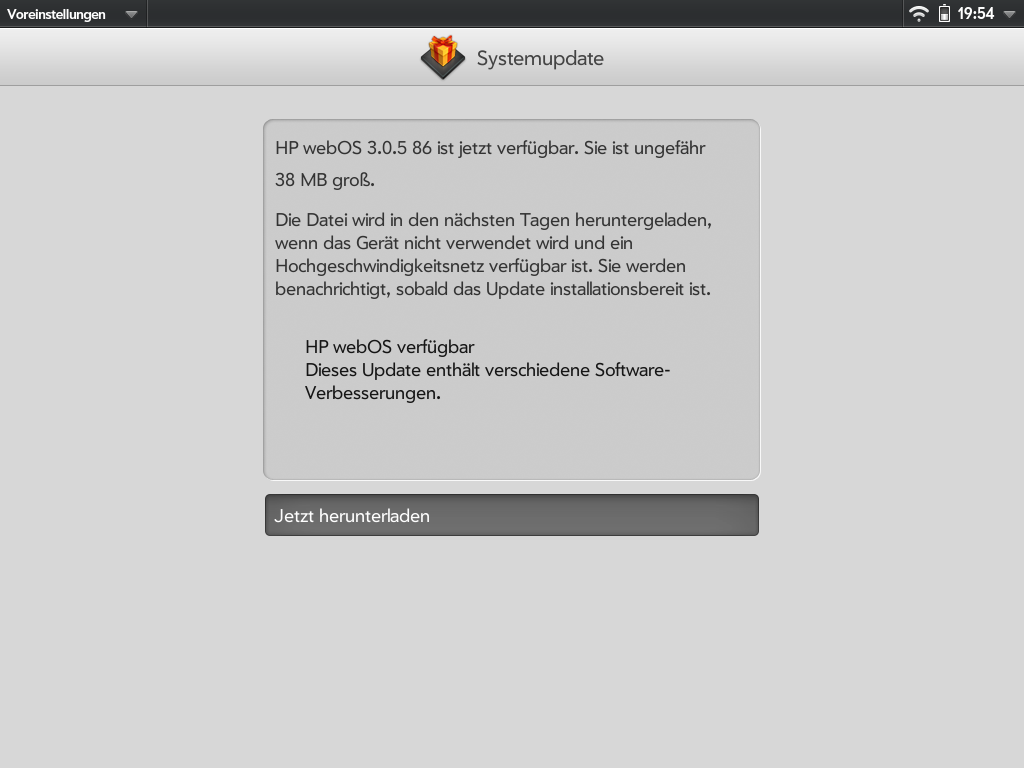
Task: Click the Systemupdate header title
Action: click(540, 58)
